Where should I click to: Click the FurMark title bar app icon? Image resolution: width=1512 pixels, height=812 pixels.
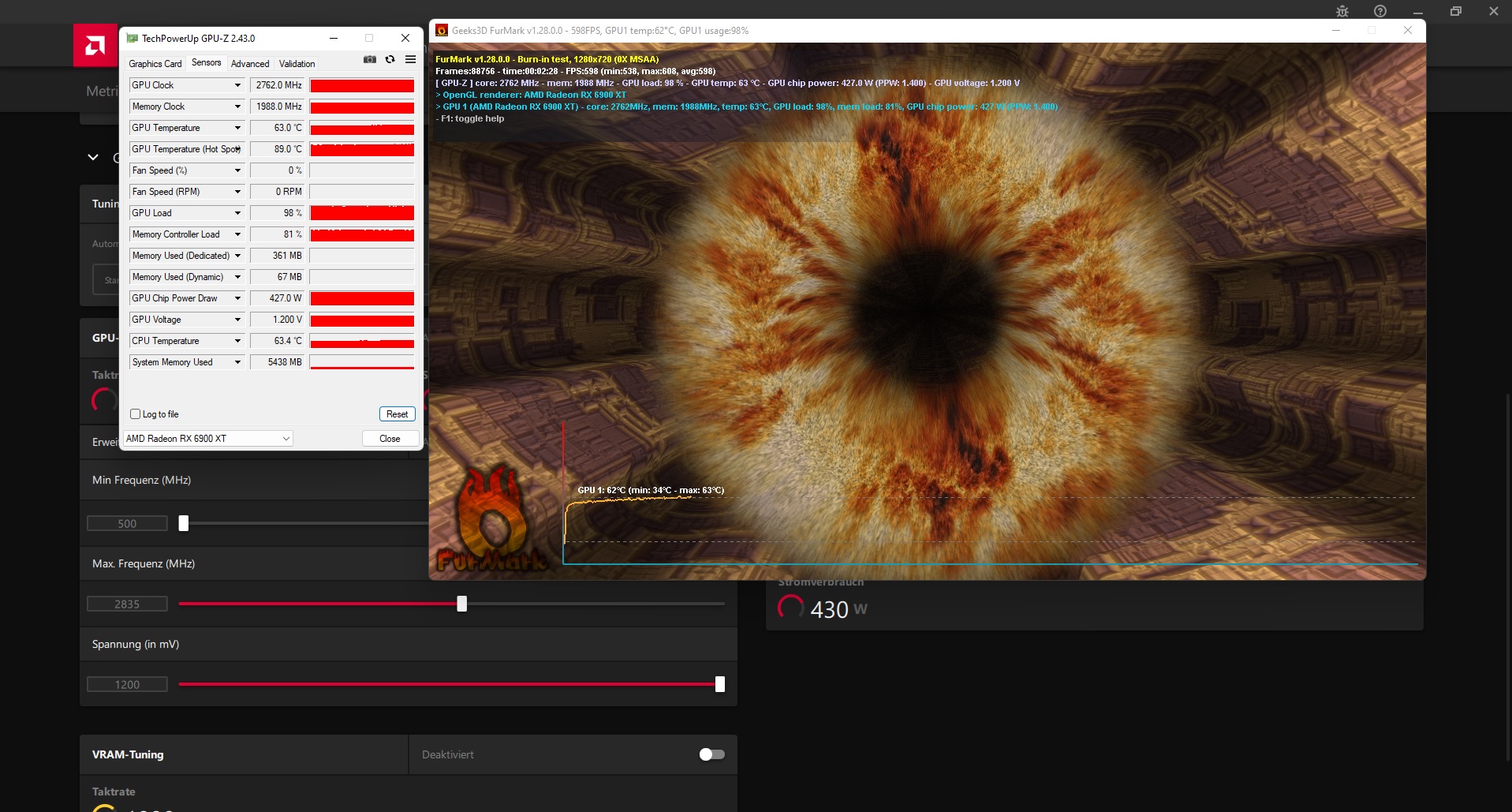click(x=442, y=31)
